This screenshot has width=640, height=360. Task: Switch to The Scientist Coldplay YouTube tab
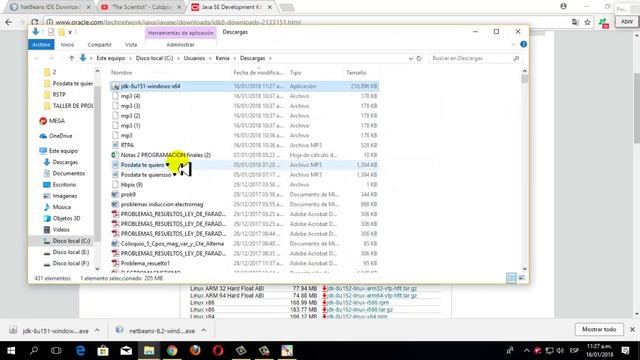pos(141,7)
